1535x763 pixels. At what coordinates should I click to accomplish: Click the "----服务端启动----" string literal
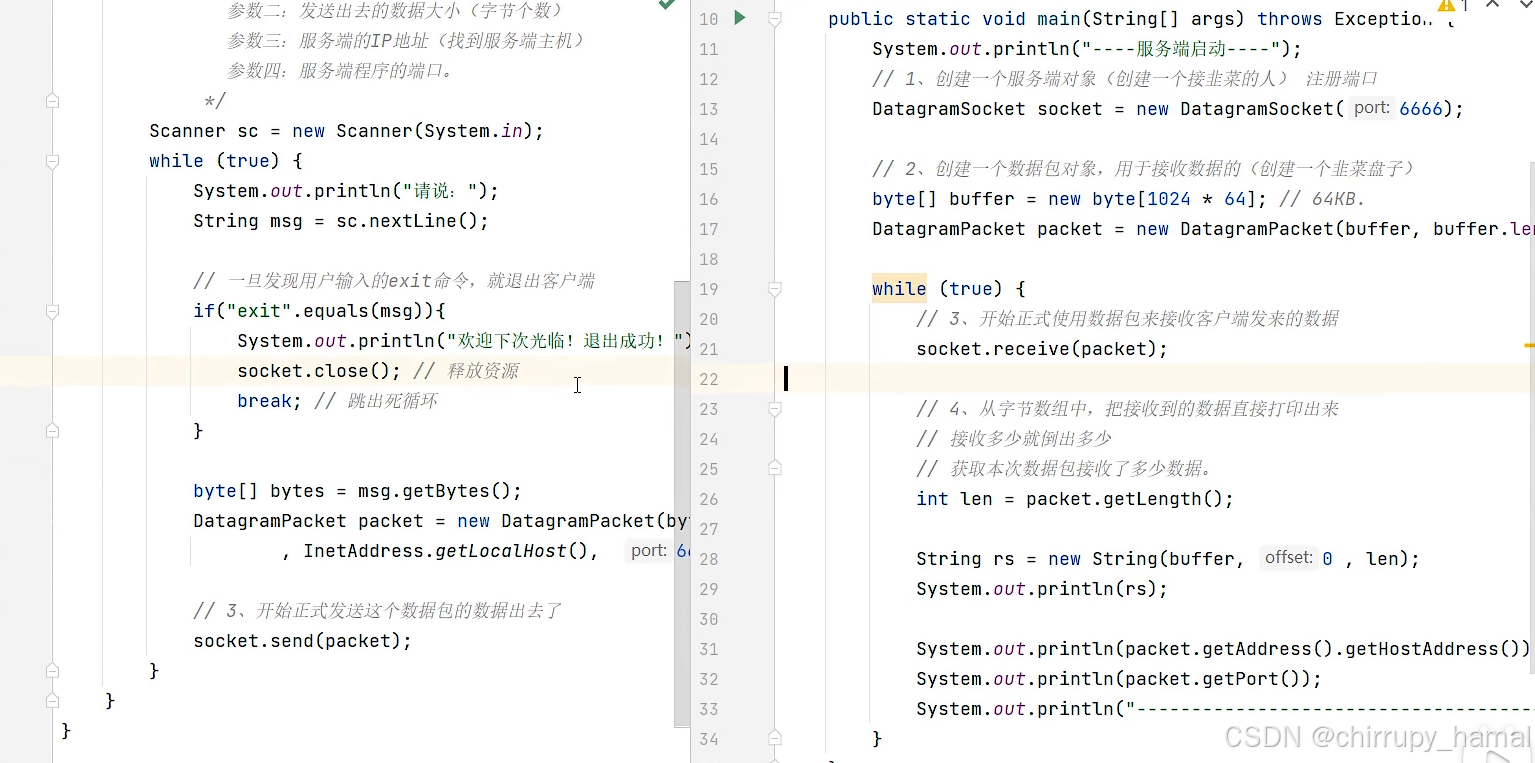point(1179,49)
